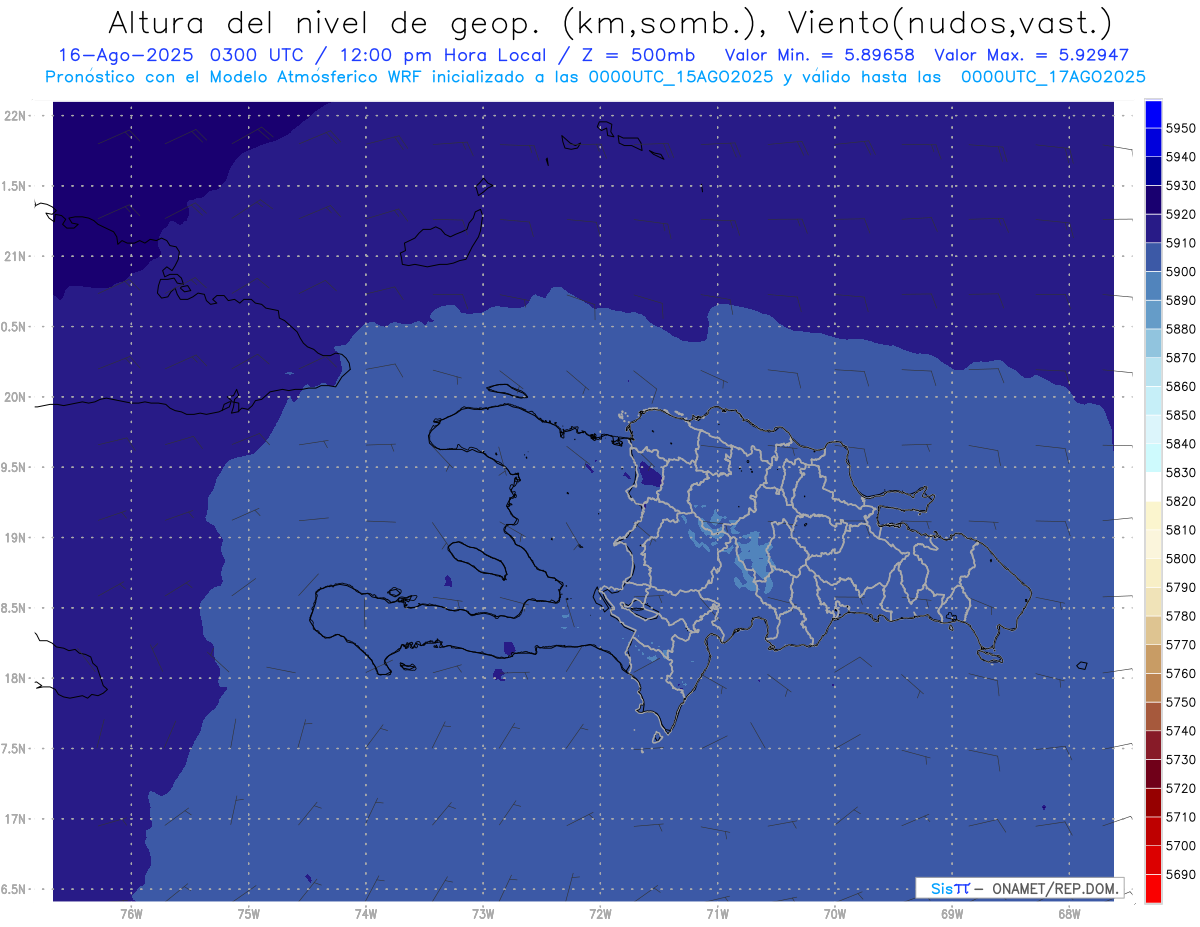Select the '0000UTC_17AGO2025' valid-until time
The width and height of the screenshot is (1200, 927).
pos(1053,77)
